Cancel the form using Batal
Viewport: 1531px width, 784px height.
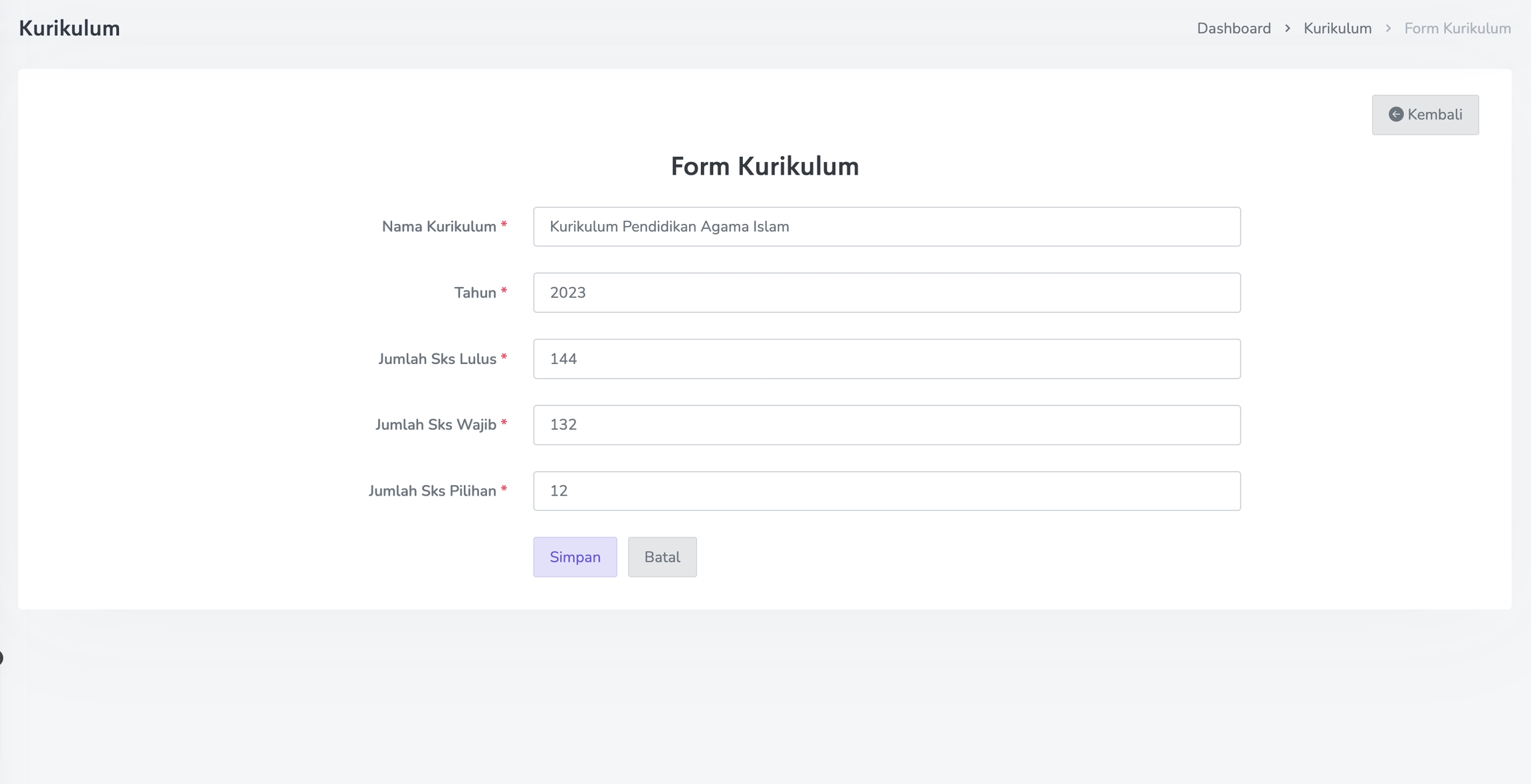(662, 557)
